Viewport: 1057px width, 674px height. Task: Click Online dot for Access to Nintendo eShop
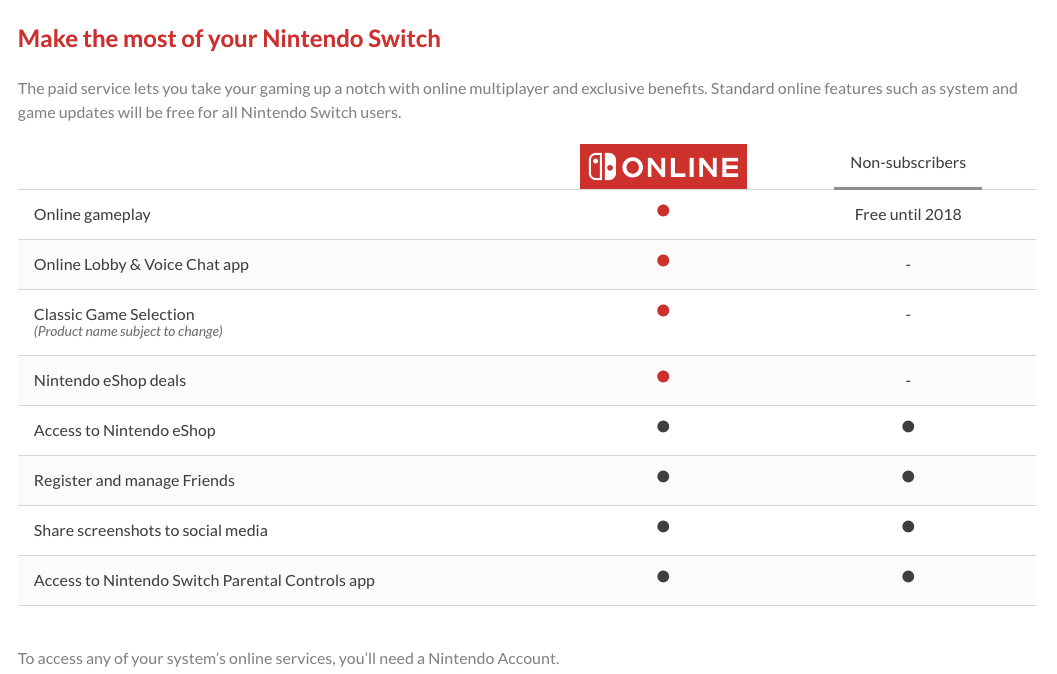663,427
